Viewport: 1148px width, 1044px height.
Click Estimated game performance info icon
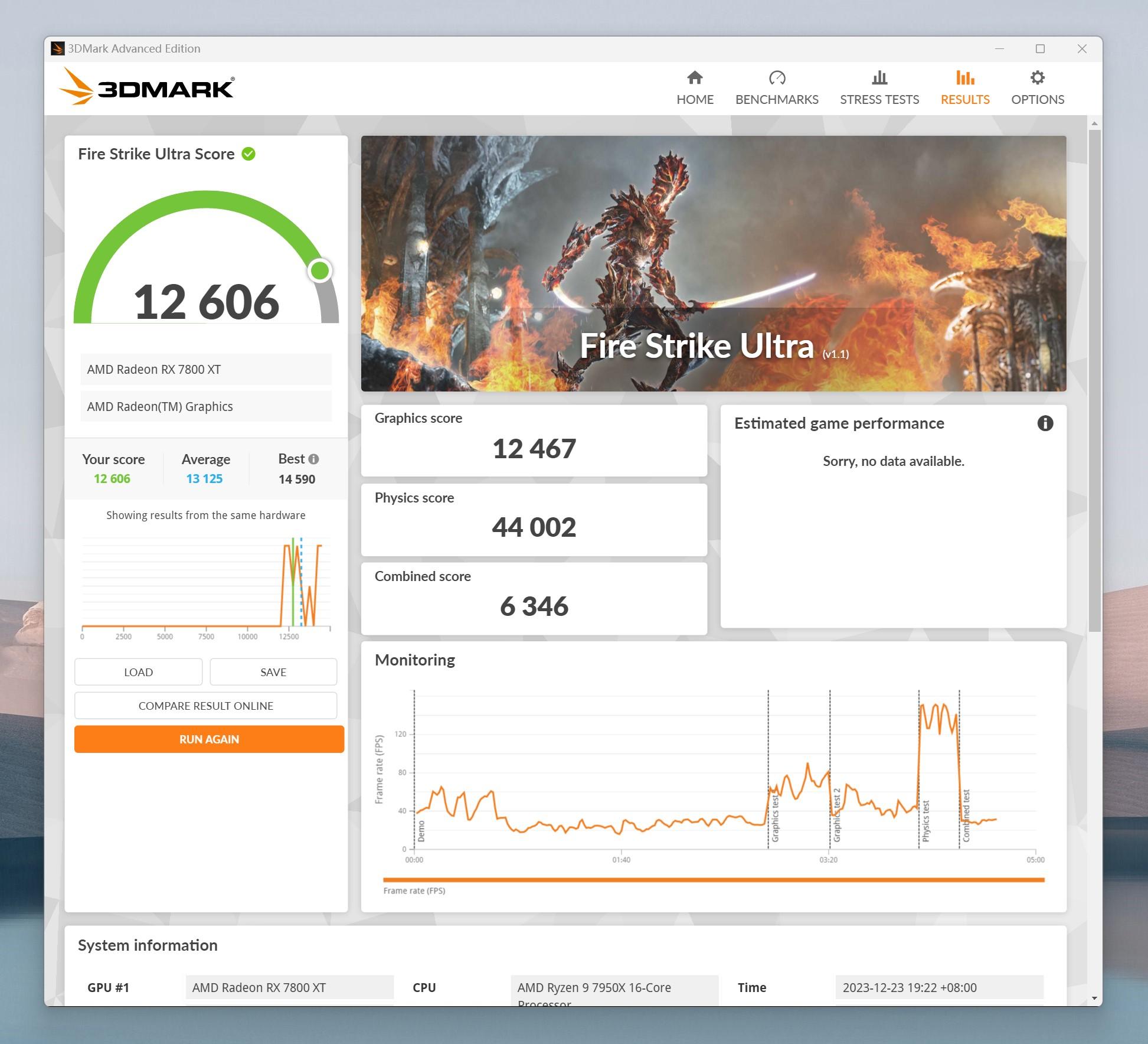(x=1045, y=423)
